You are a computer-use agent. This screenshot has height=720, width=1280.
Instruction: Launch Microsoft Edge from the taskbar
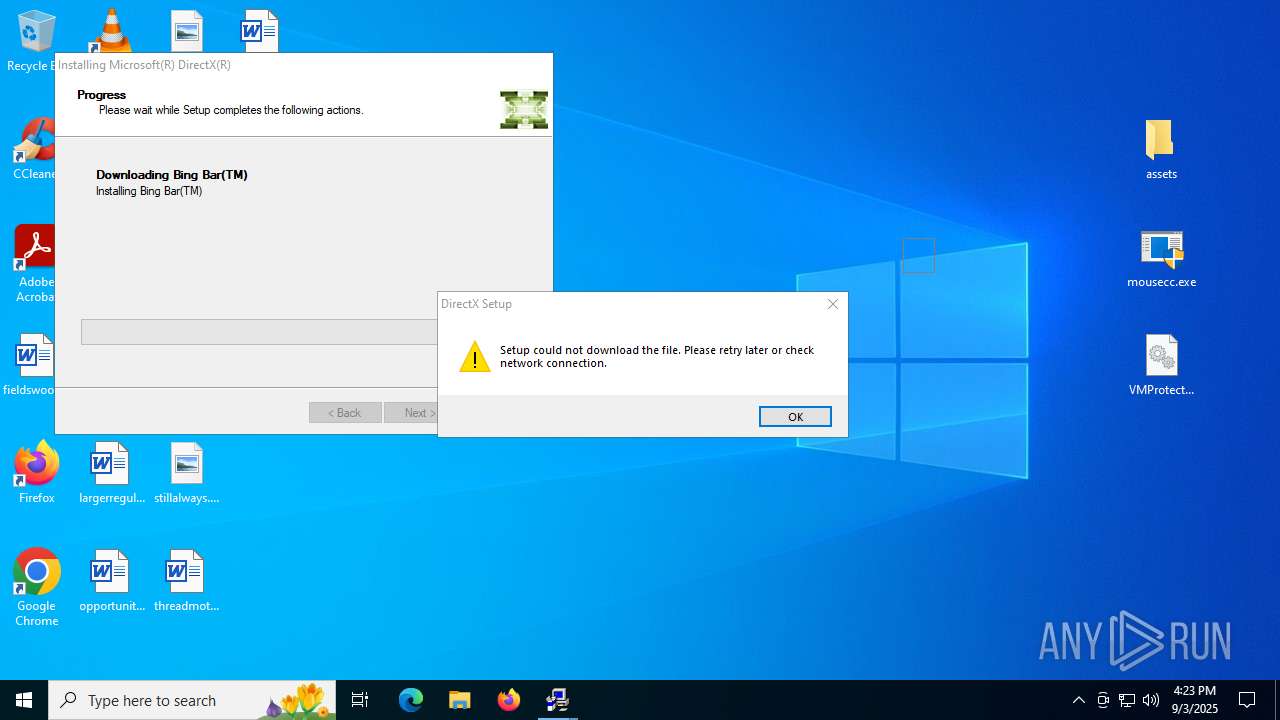coord(411,700)
